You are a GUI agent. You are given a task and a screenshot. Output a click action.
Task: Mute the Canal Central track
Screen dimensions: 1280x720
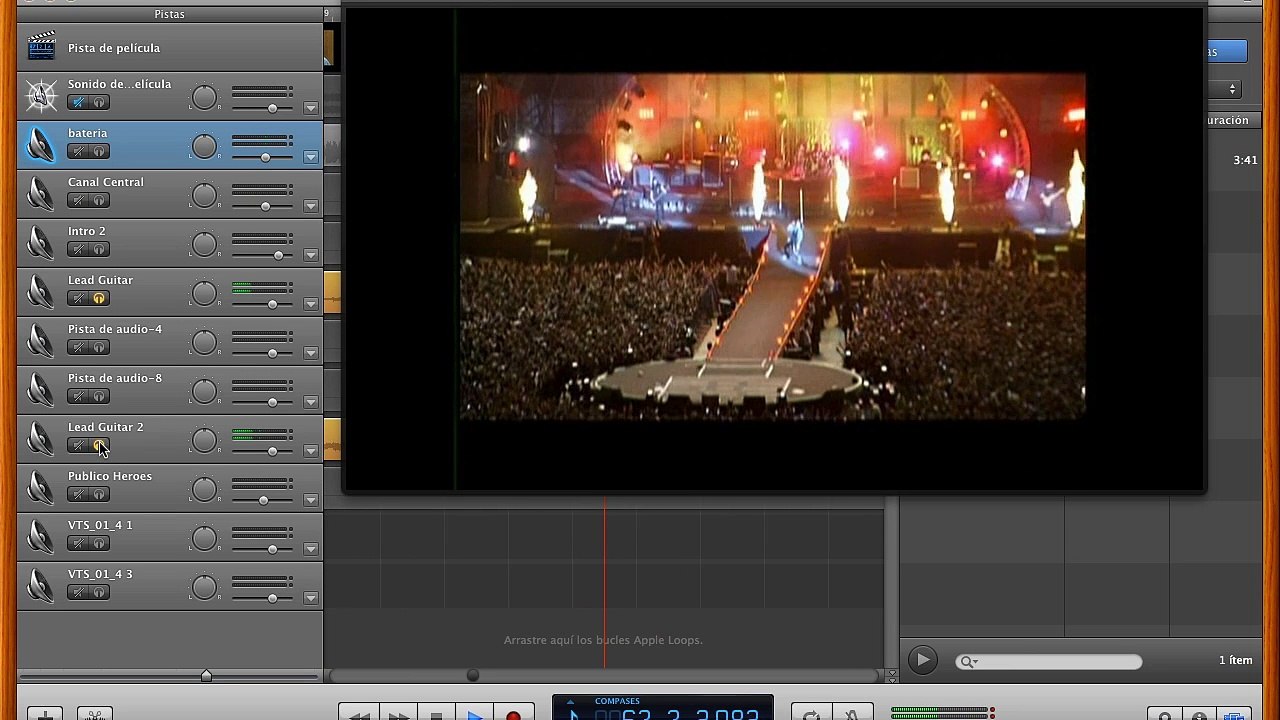coord(78,200)
